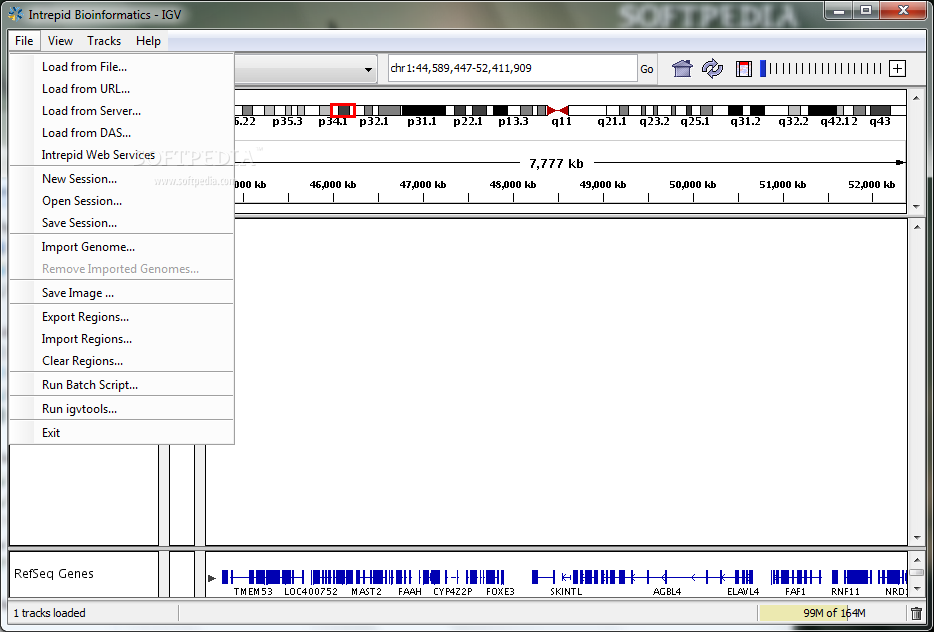
Task: Choose Export Regions...
Action: click(122, 317)
